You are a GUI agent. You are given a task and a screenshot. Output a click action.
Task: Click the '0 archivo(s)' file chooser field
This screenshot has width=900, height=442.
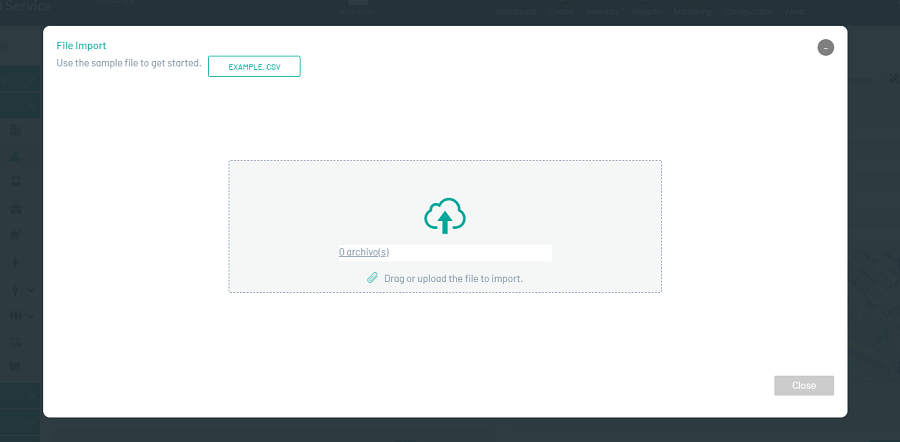click(x=445, y=253)
